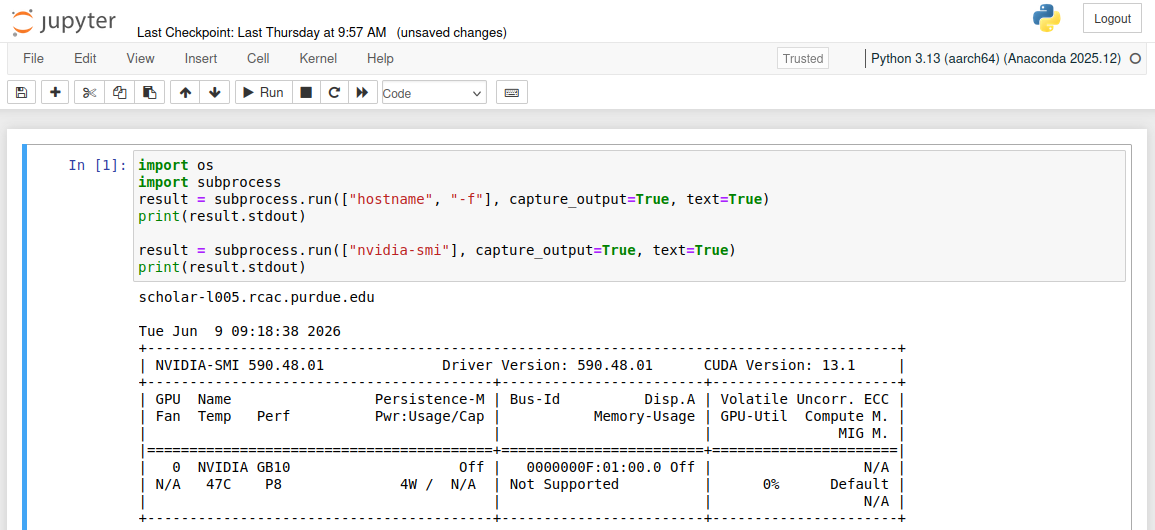Image resolution: width=1155 pixels, height=530 pixels.
Task: Open the Edit menu
Action: (85, 59)
